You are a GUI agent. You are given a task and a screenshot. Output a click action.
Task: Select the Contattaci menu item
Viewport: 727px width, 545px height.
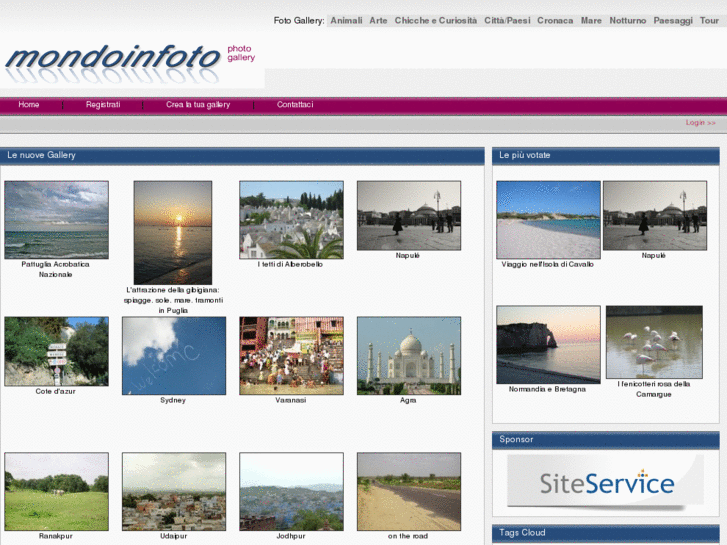tap(295, 105)
